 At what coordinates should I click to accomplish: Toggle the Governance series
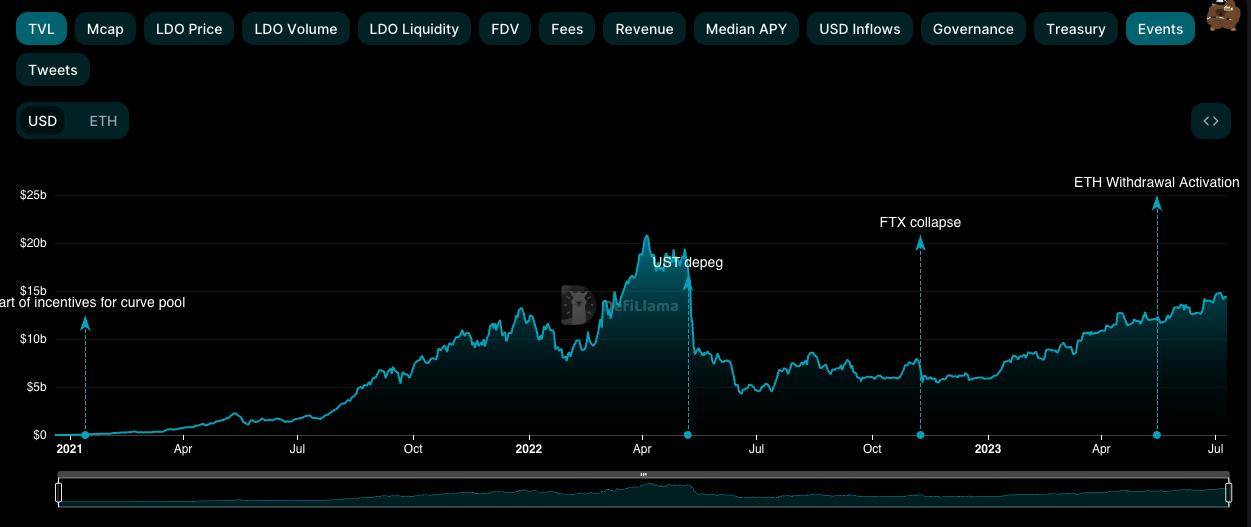pyautogui.click(x=973, y=29)
